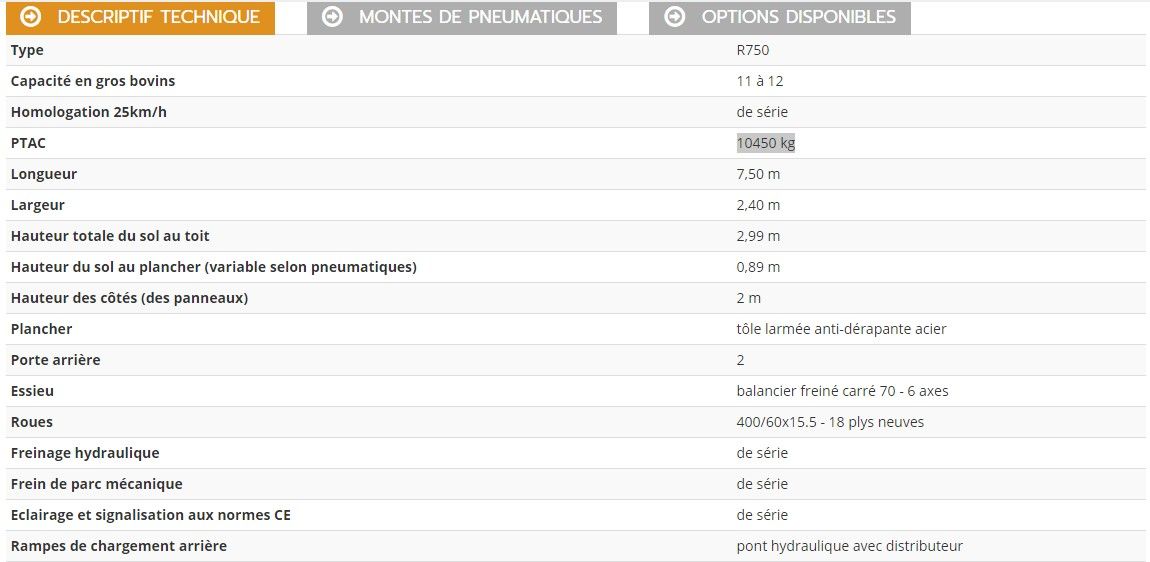This screenshot has height=562, width=1150.
Task: Show the Options Disponibles tab label
Action: (x=798, y=17)
